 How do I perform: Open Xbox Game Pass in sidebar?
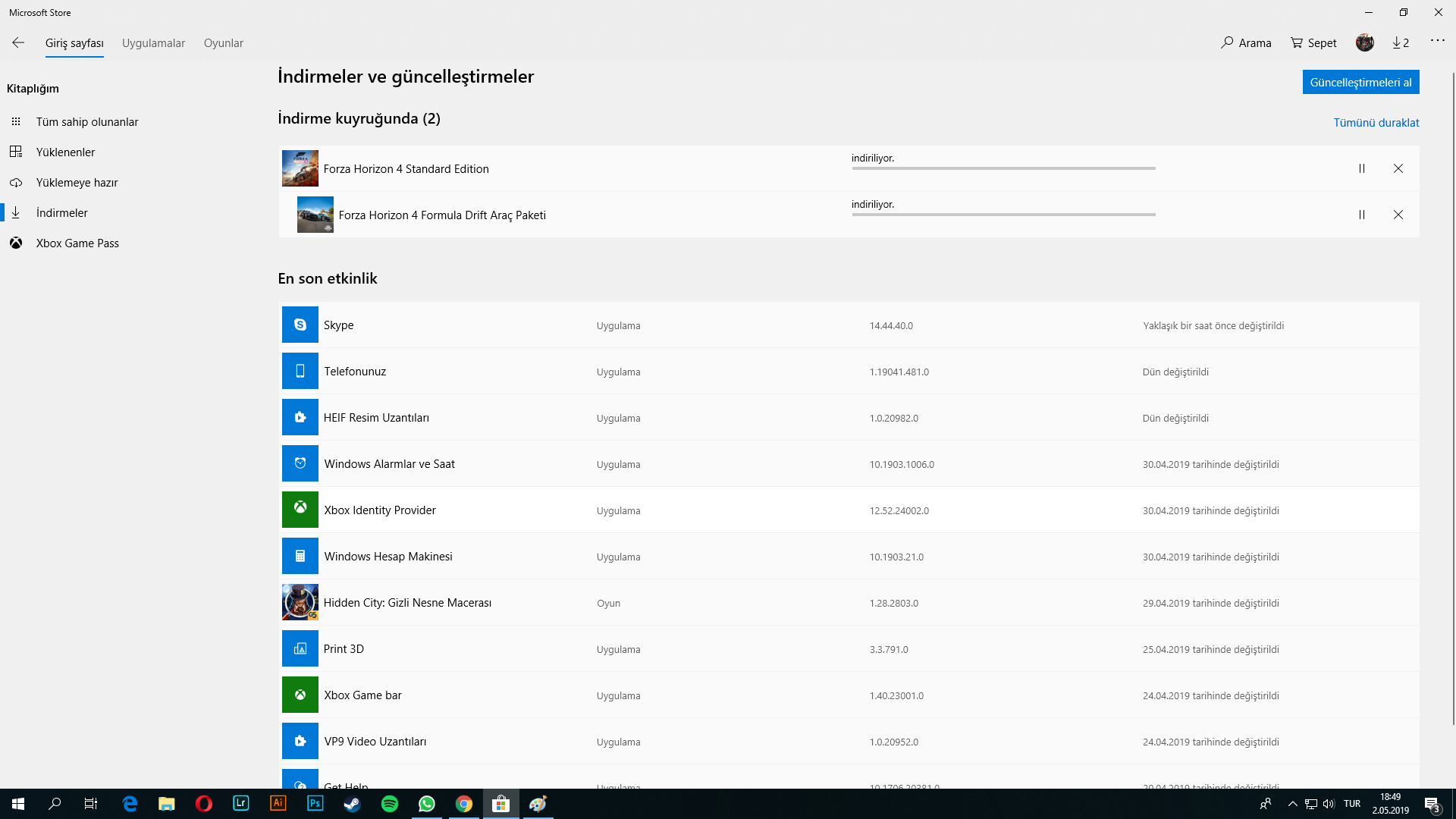[77, 243]
